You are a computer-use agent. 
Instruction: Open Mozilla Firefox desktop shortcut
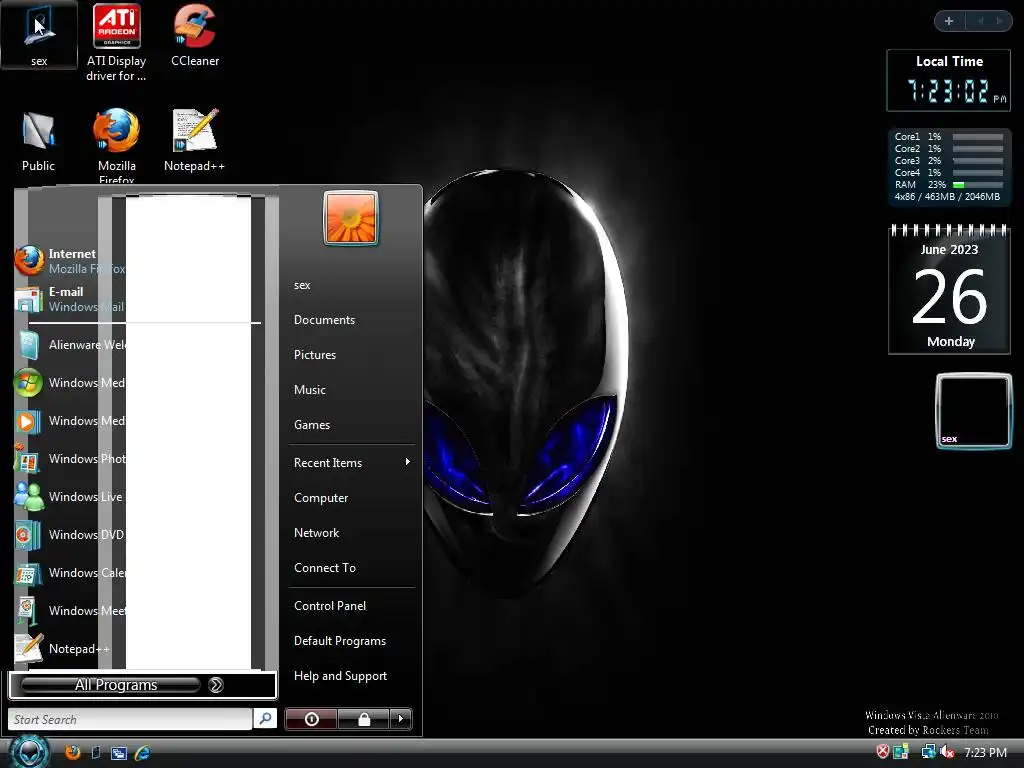coord(116,146)
